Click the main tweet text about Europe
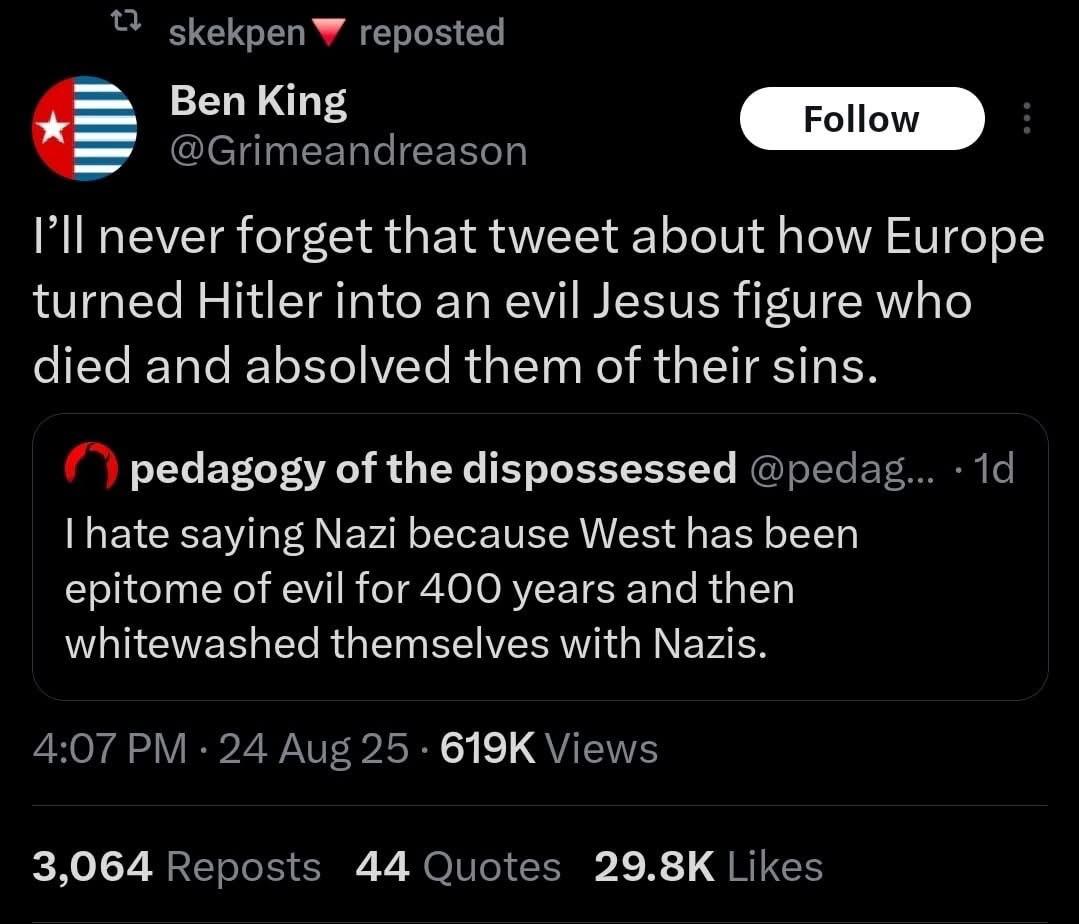Screen dimensions: 1079x924 click(x=538, y=302)
